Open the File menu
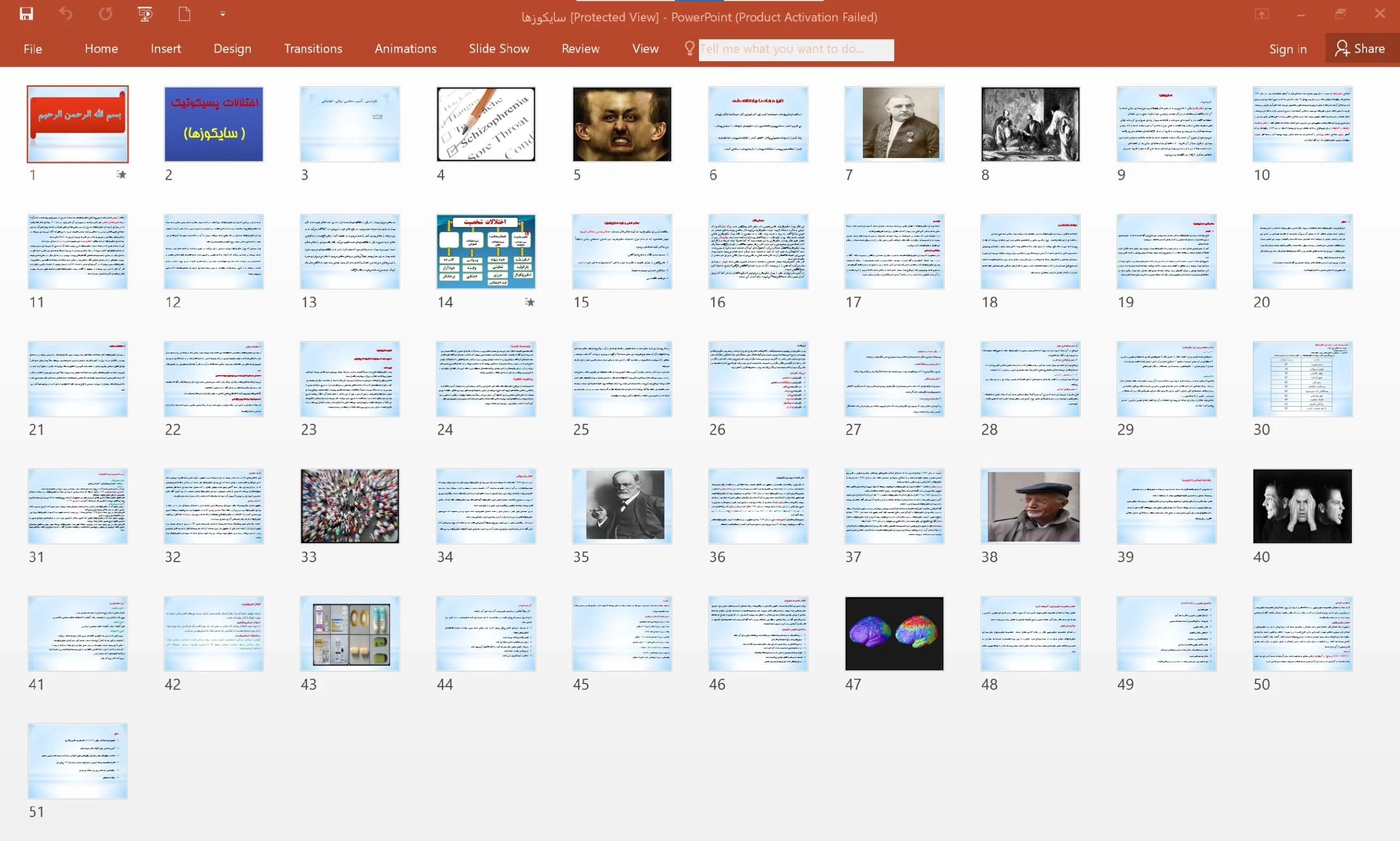Image resolution: width=1400 pixels, height=841 pixels. (33, 49)
